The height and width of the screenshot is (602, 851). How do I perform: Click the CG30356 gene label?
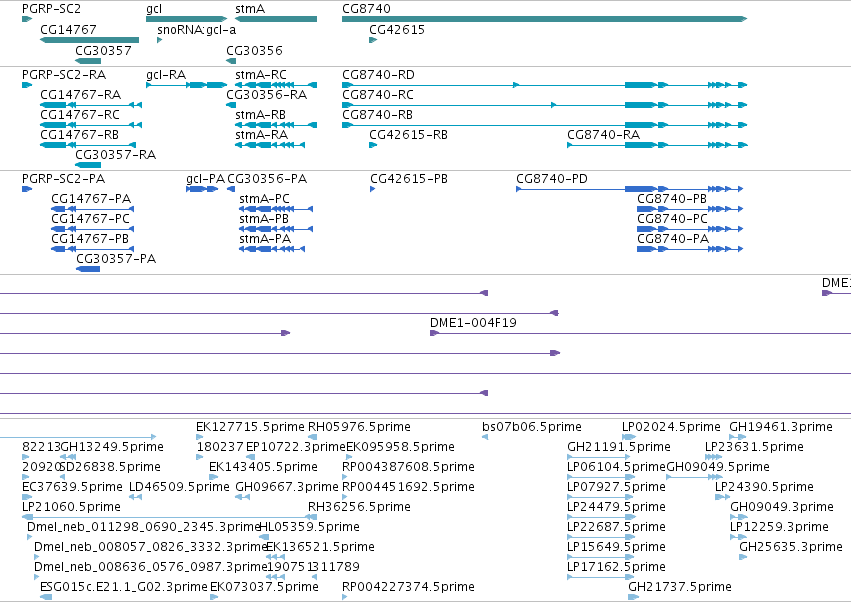click(x=255, y=50)
